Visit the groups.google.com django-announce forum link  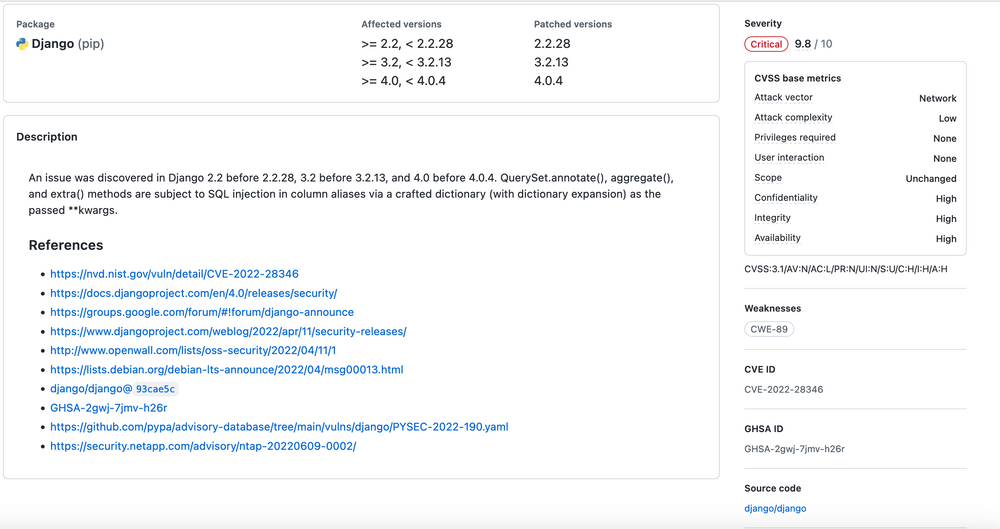(201, 312)
